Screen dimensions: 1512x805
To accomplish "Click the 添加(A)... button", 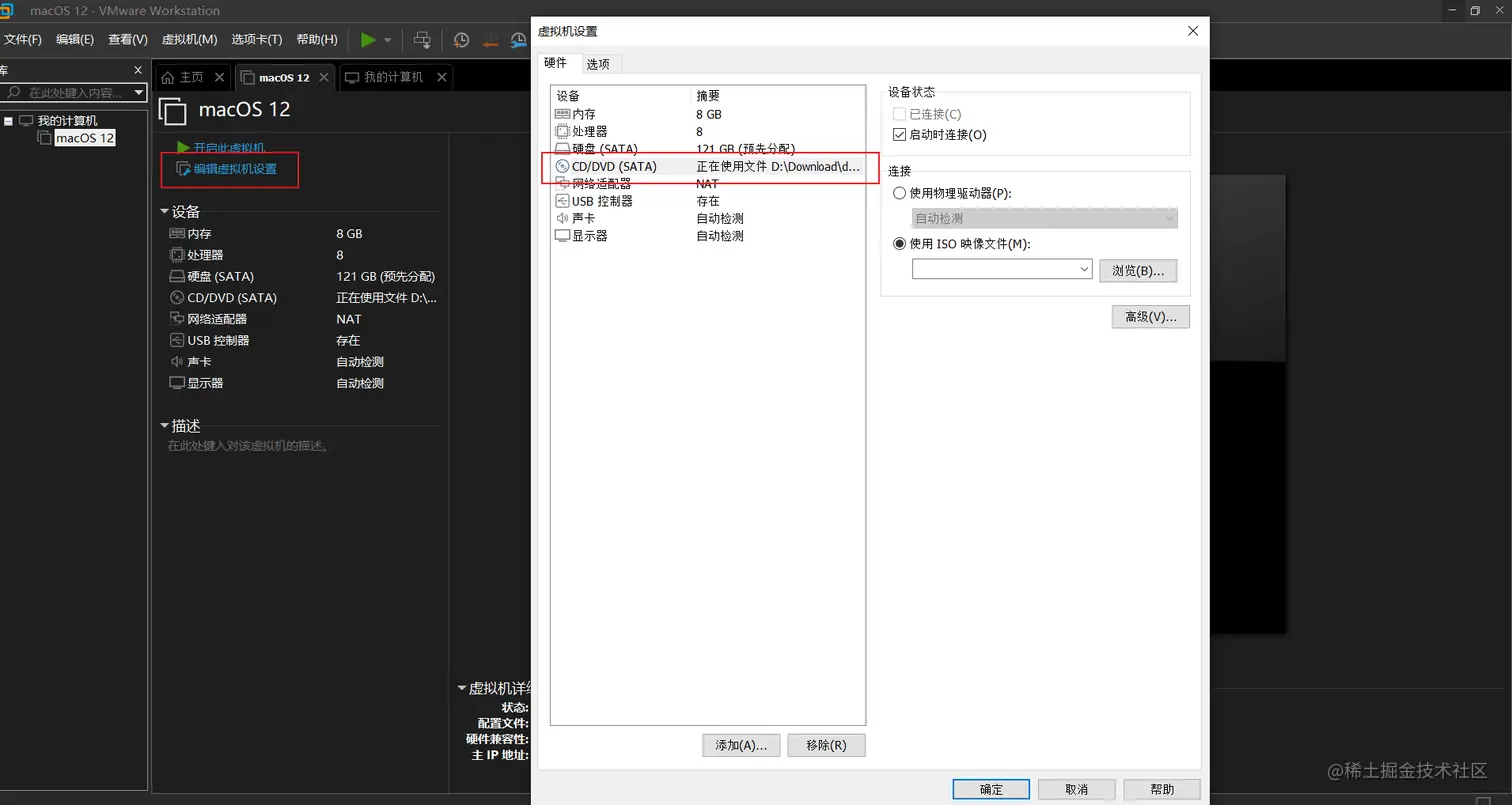I will click(741, 745).
